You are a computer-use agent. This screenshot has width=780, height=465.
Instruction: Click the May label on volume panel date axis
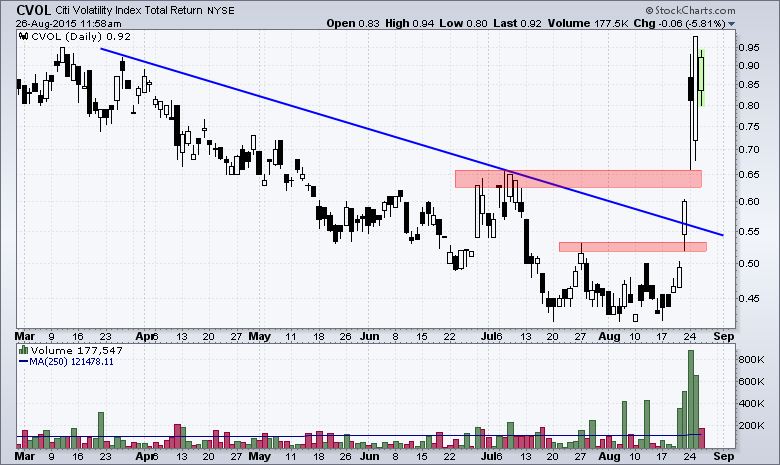pyautogui.click(x=260, y=456)
